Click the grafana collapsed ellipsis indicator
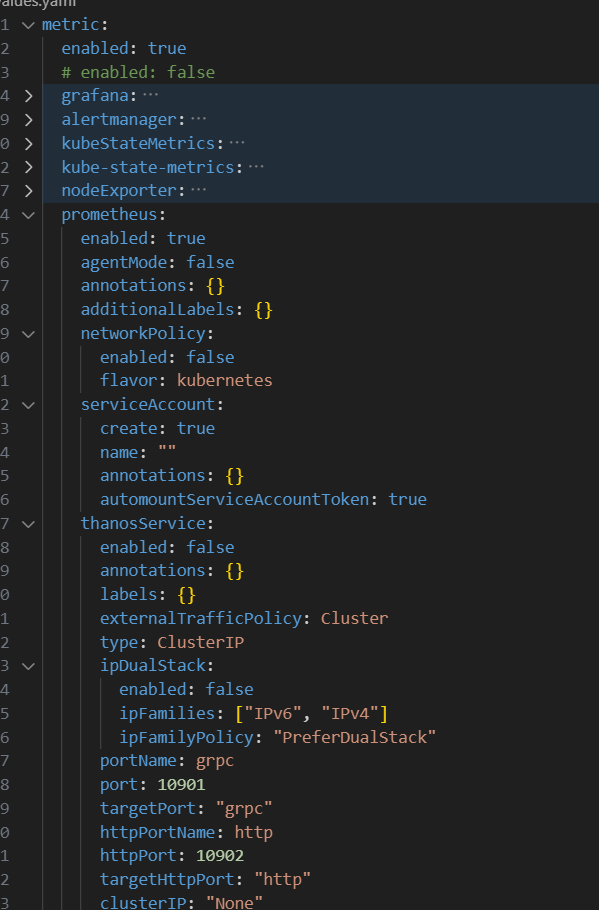This screenshot has width=599, height=910. 150,95
